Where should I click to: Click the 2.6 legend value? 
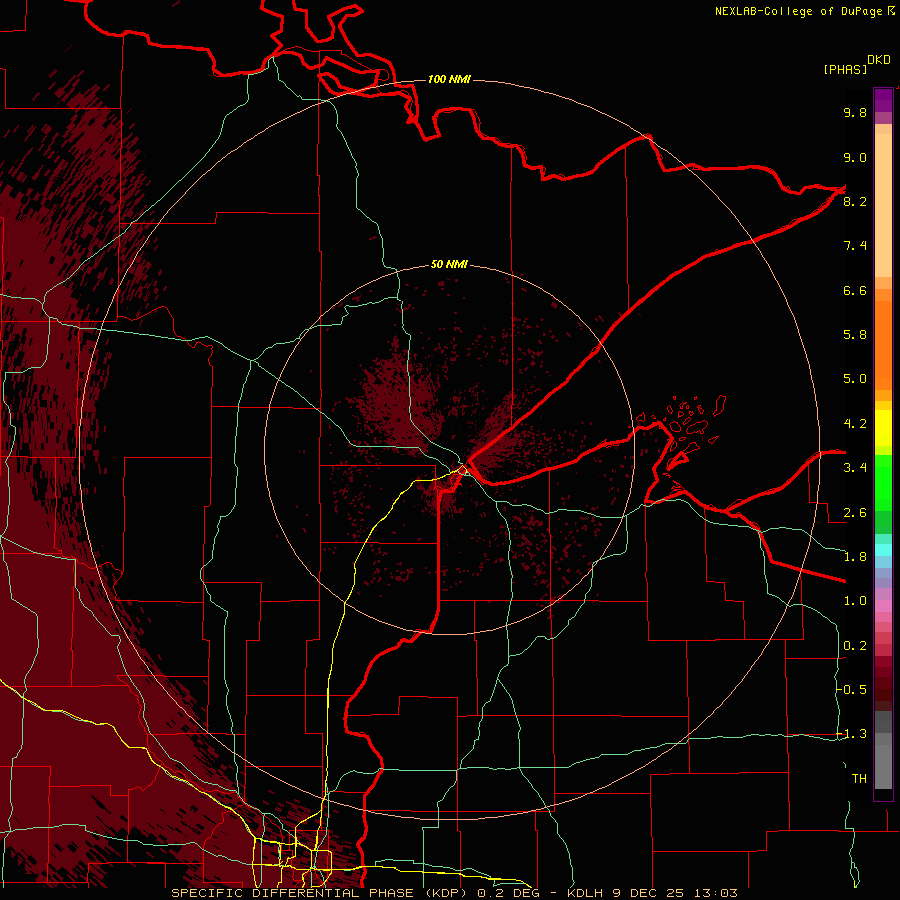tap(855, 513)
